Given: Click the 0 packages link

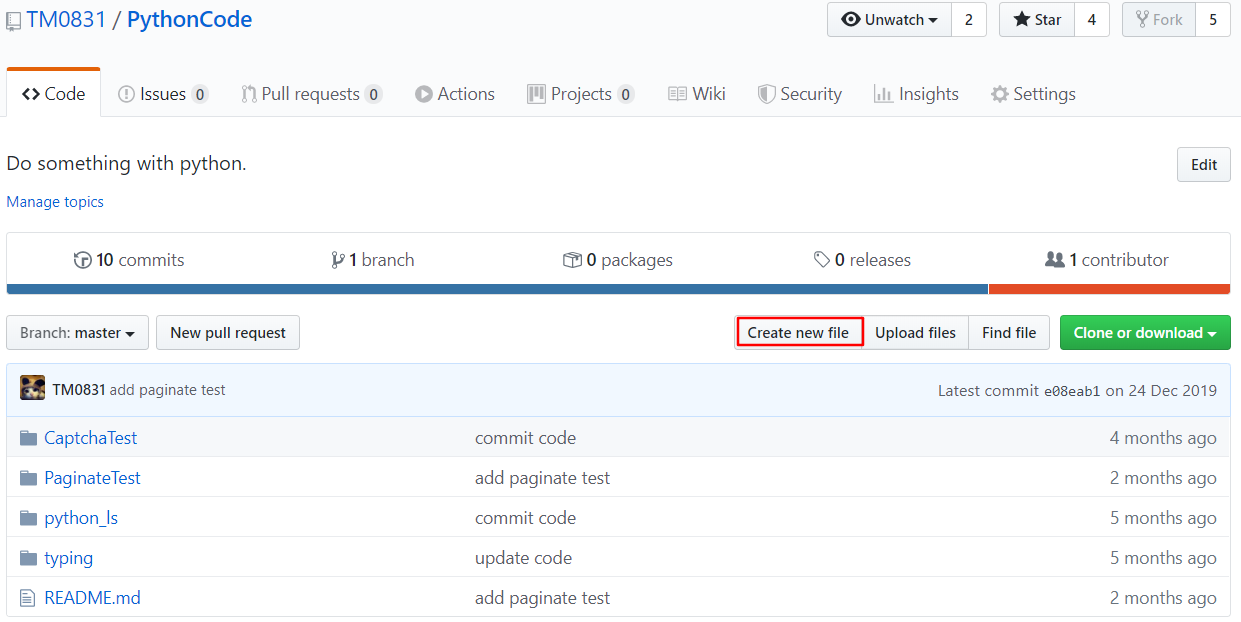Looking at the screenshot, I should pyautogui.click(x=618, y=260).
